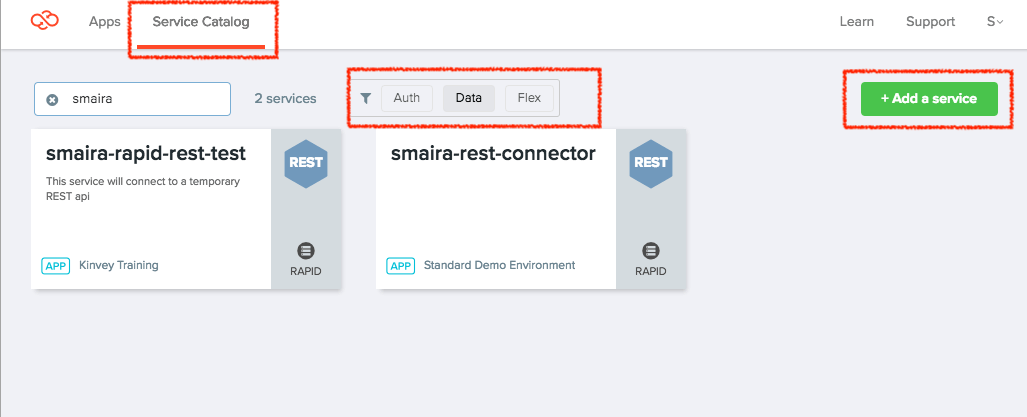Viewport: 1027px width, 417px height.
Task: Expand the user account dropdown
Action: (x=994, y=22)
